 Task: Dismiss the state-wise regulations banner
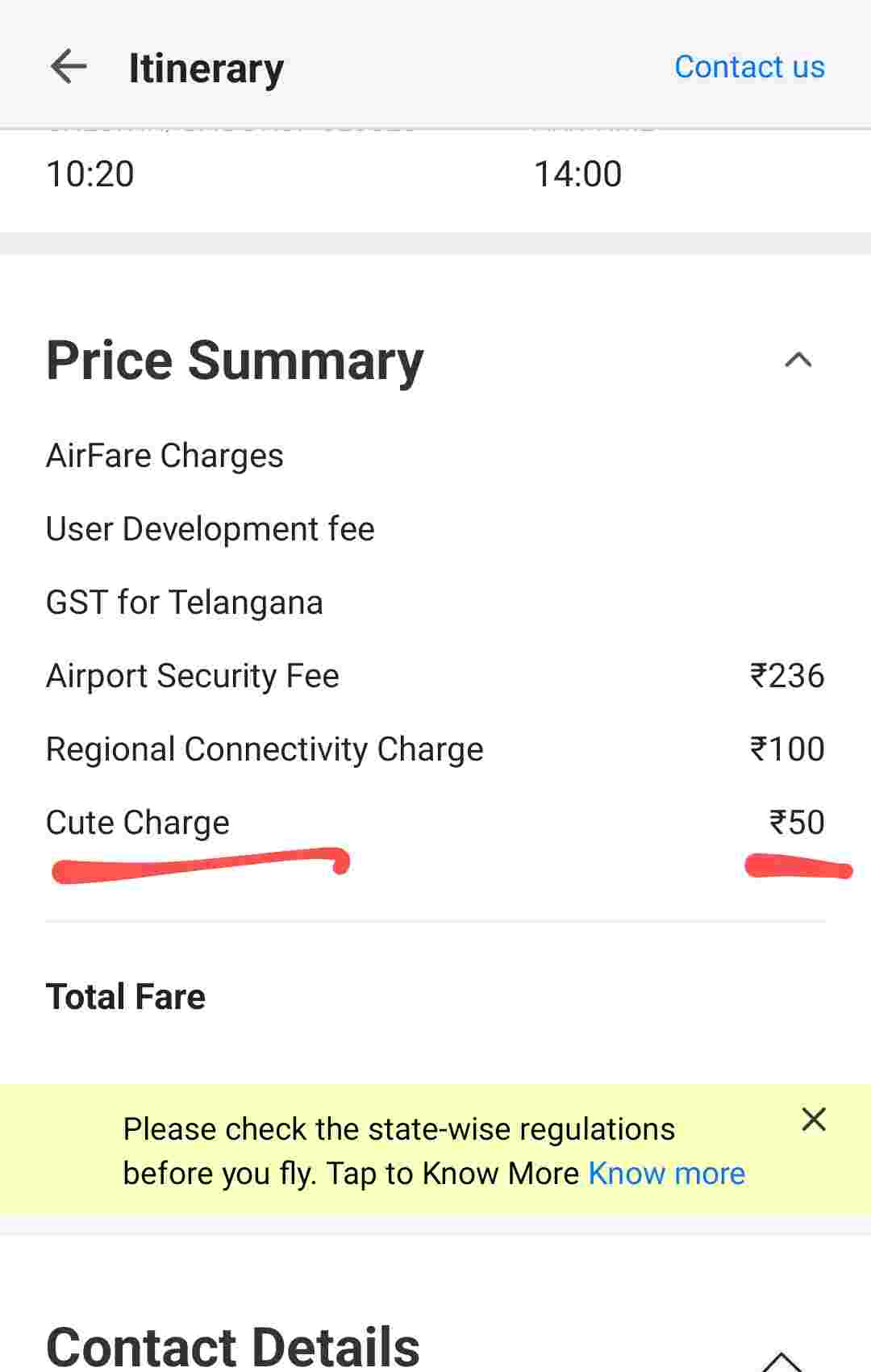(x=814, y=1120)
